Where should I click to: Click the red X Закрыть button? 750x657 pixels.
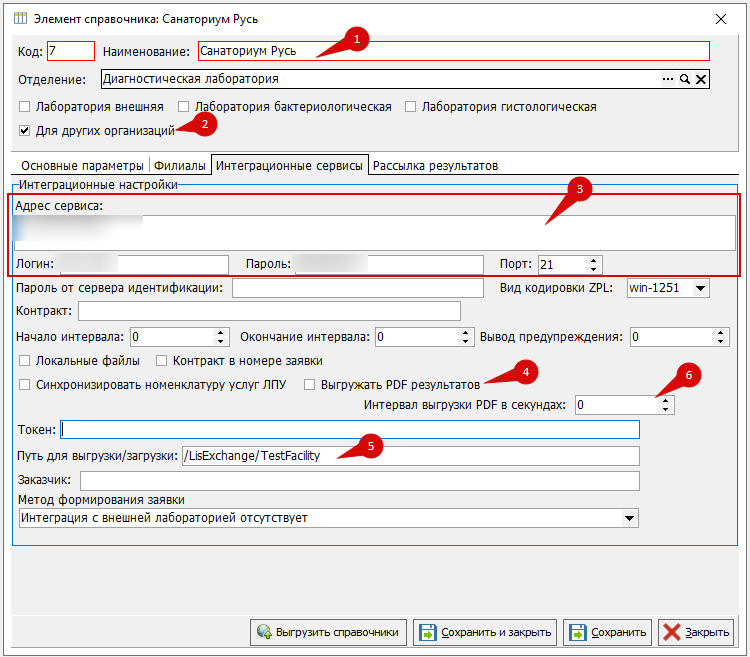(x=696, y=632)
